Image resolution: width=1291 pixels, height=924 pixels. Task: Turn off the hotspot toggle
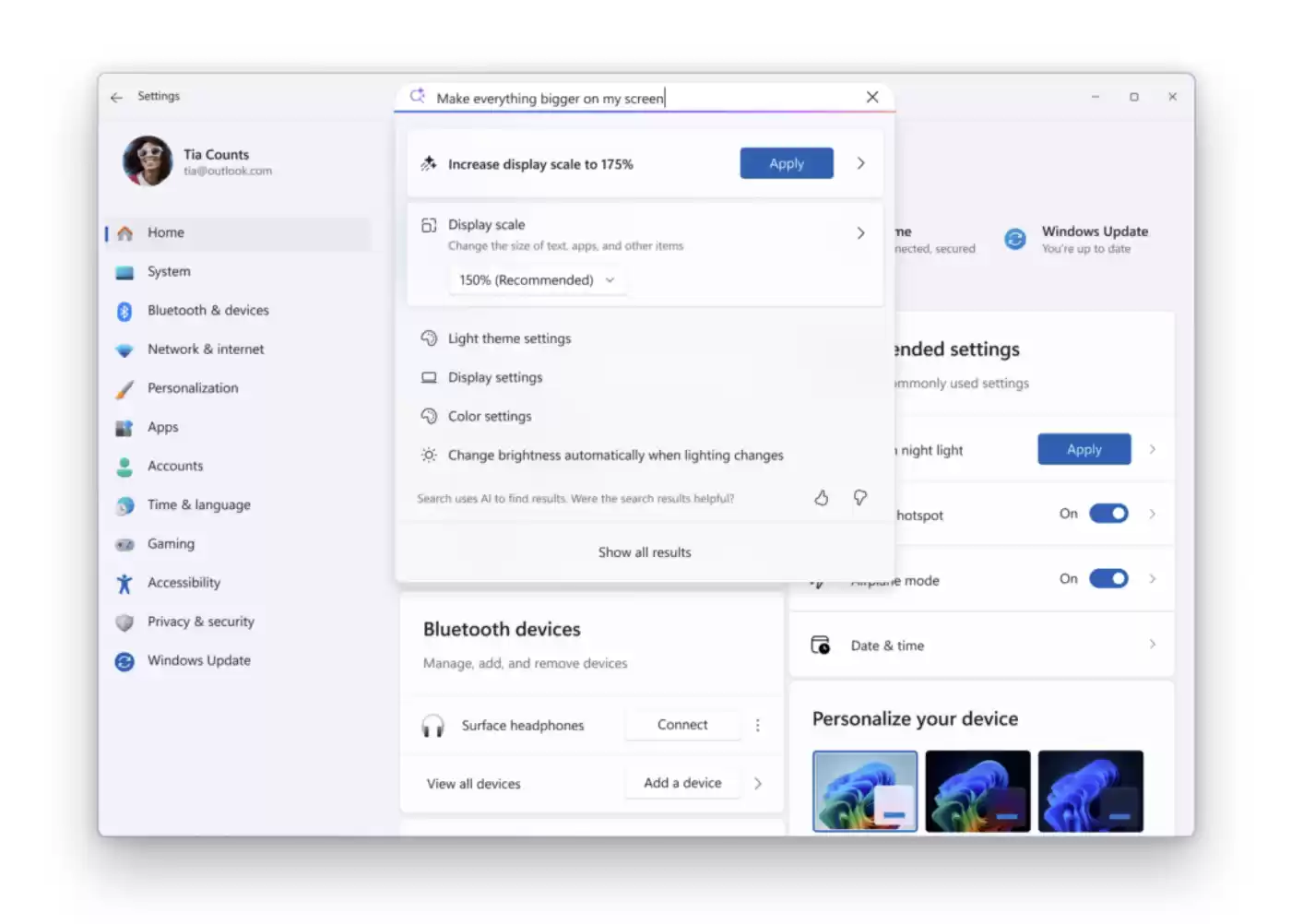[x=1107, y=514]
